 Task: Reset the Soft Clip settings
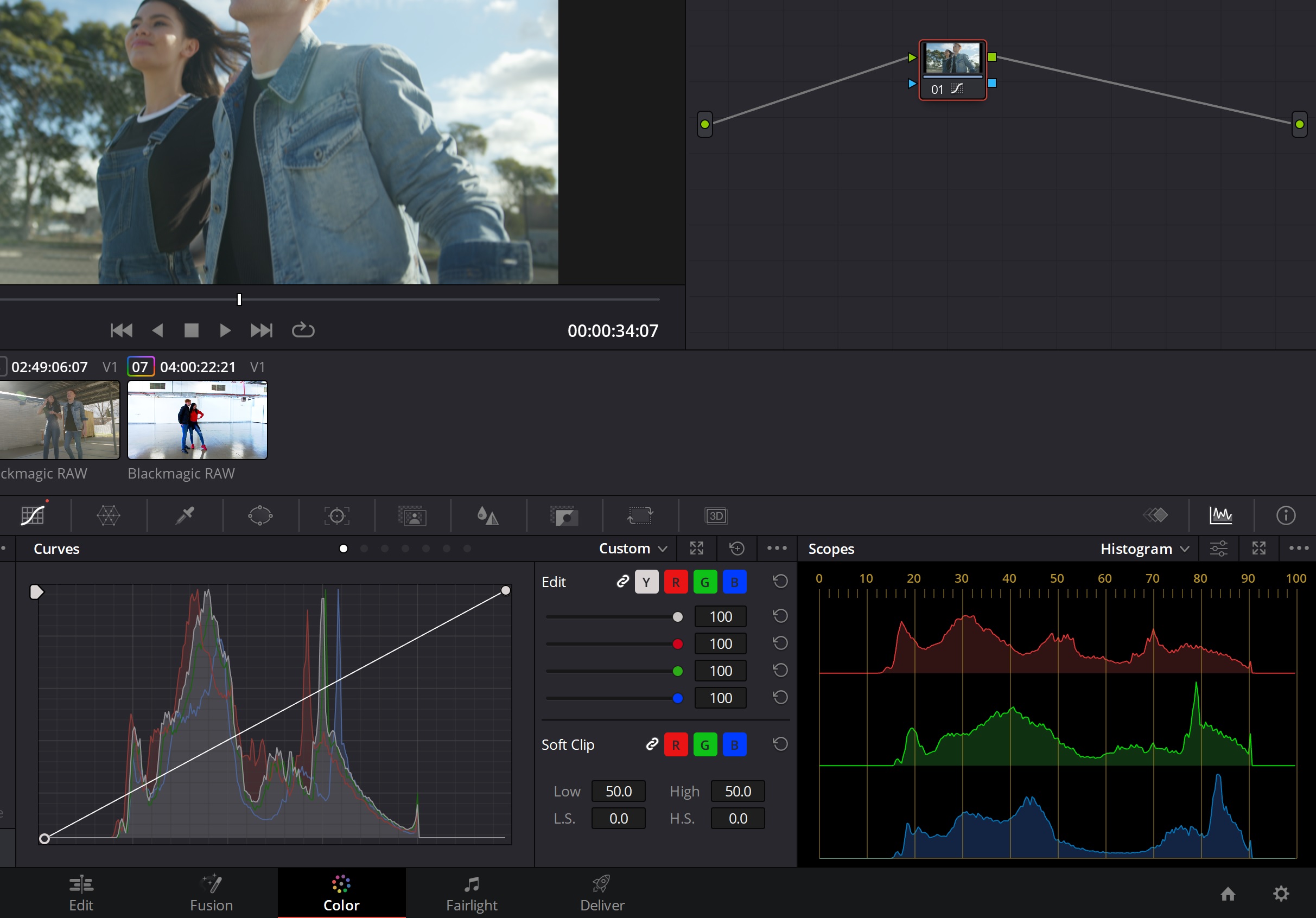tap(780, 744)
